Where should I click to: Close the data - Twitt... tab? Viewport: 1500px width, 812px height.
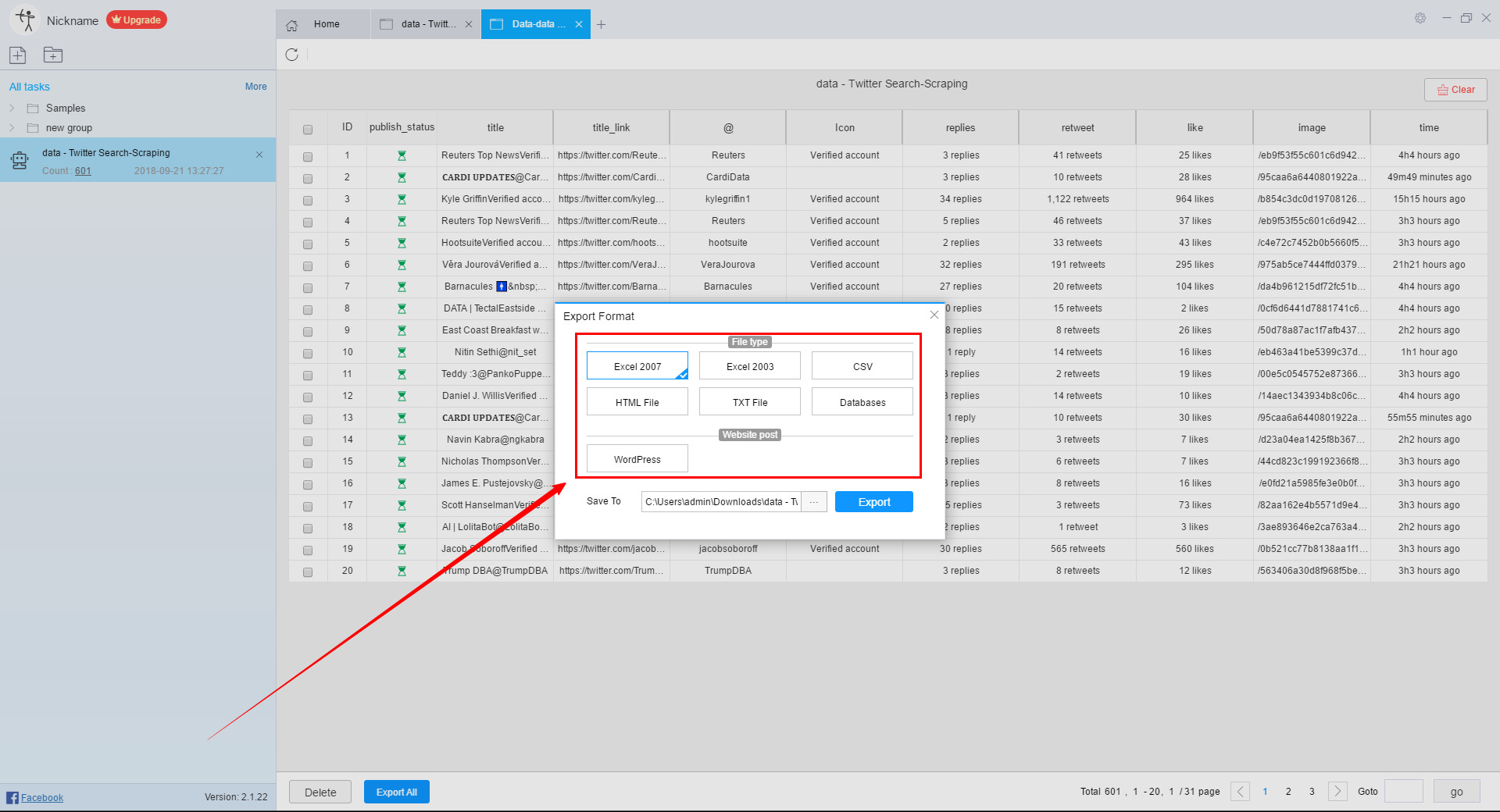(x=469, y=24)
